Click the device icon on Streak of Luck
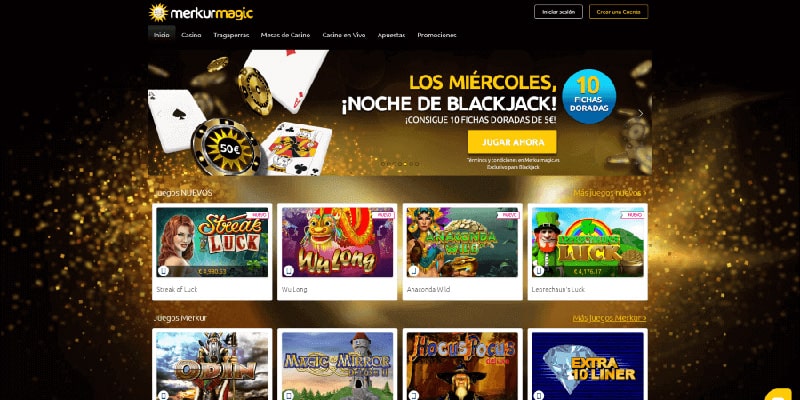 pos(163,270)
